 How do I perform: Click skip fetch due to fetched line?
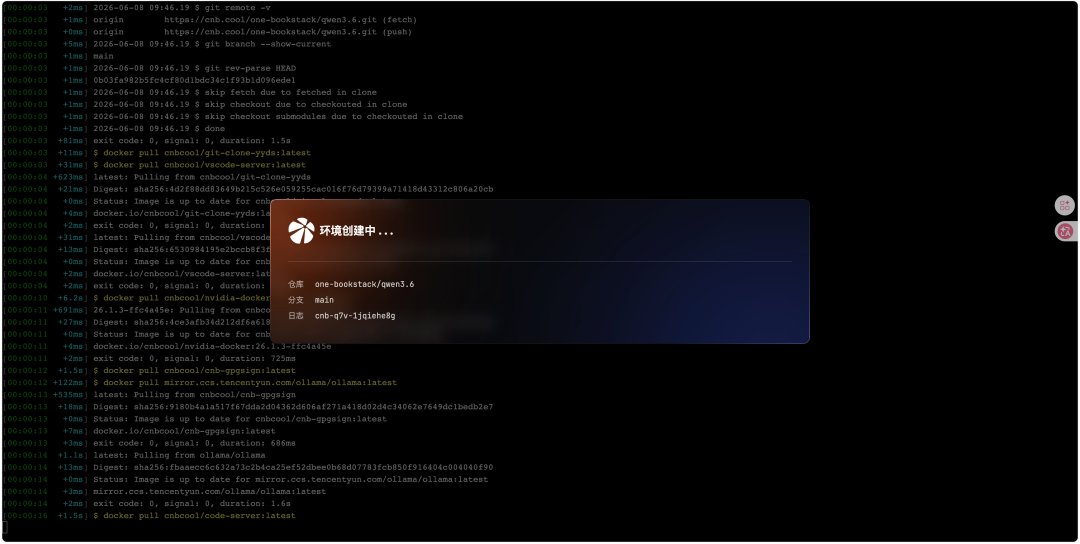[235, 92]
